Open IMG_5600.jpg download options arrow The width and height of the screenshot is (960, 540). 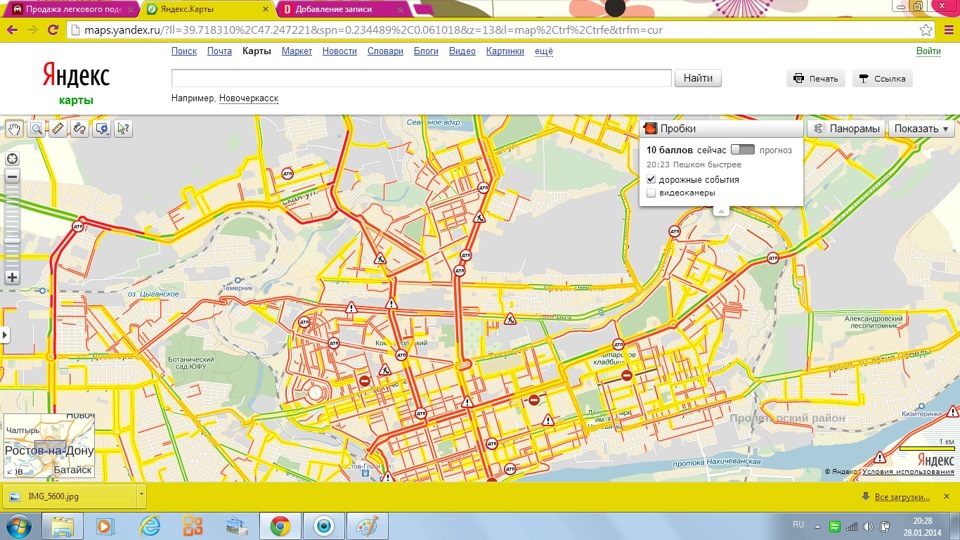141,493
